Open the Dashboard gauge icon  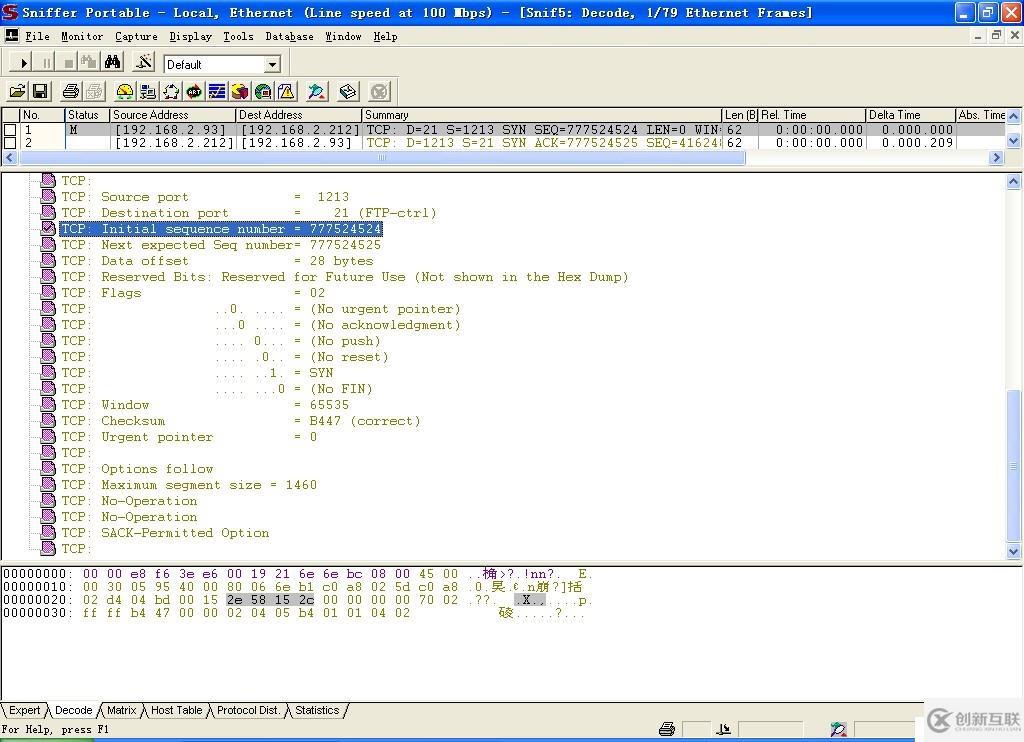pos(125,91)
